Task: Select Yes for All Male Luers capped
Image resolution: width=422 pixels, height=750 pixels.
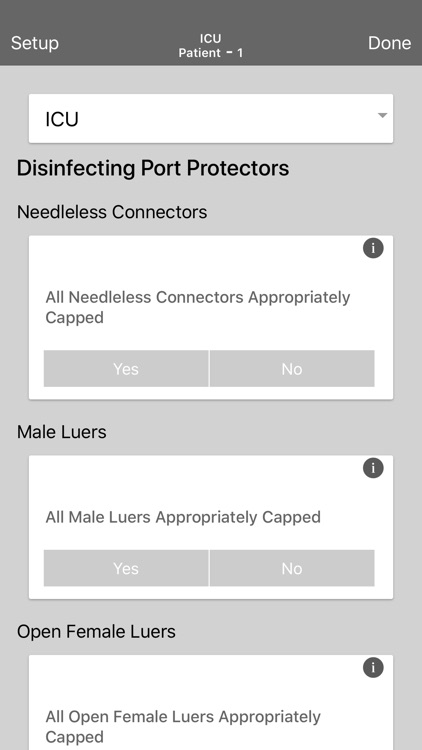Action: tap(126, 568)
